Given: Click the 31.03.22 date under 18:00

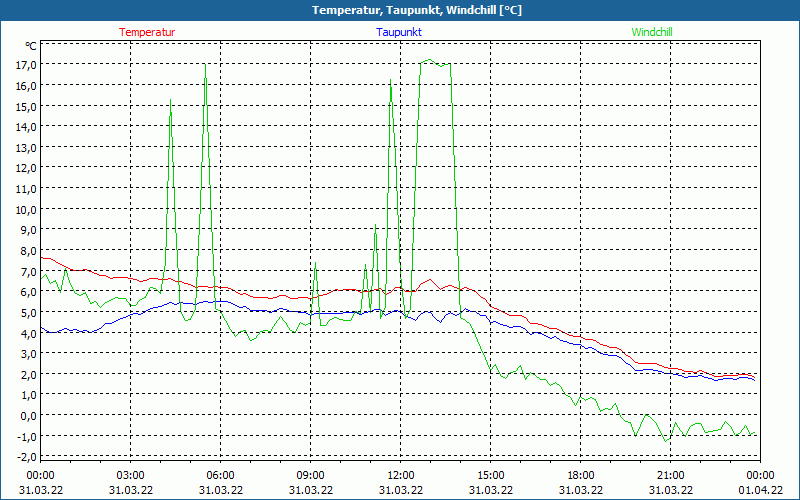Looking at the screenshot, I should click(581, 490).
